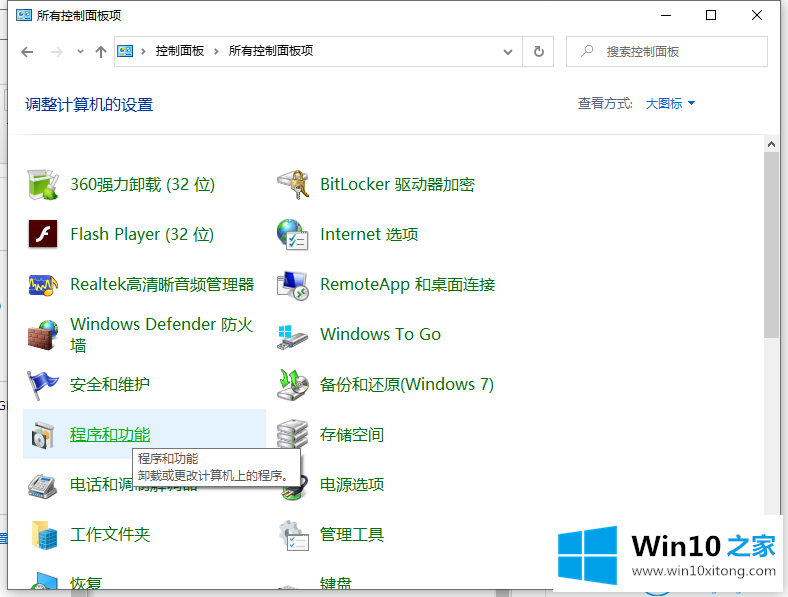788x597 pixels.
Task: Click the 搜索控制面板 search field
Action: [666, 51]
